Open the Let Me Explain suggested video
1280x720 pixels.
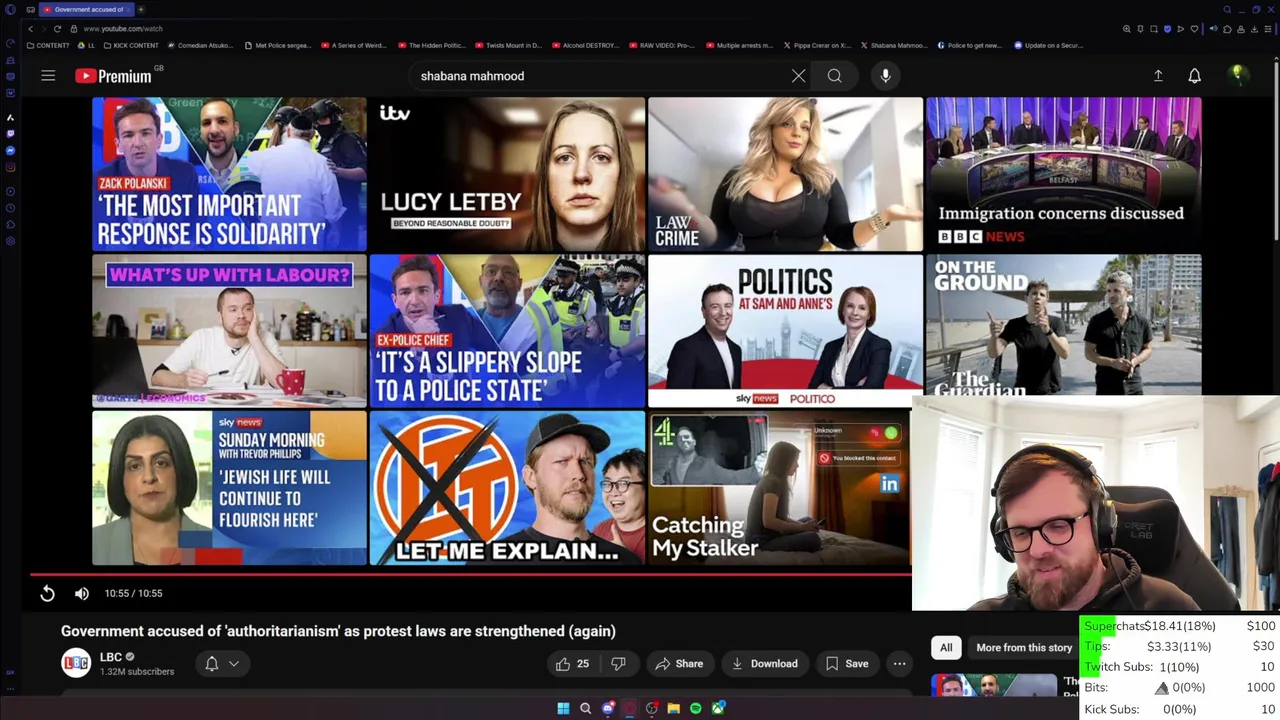pyautogui.click(x=507, y=489)
